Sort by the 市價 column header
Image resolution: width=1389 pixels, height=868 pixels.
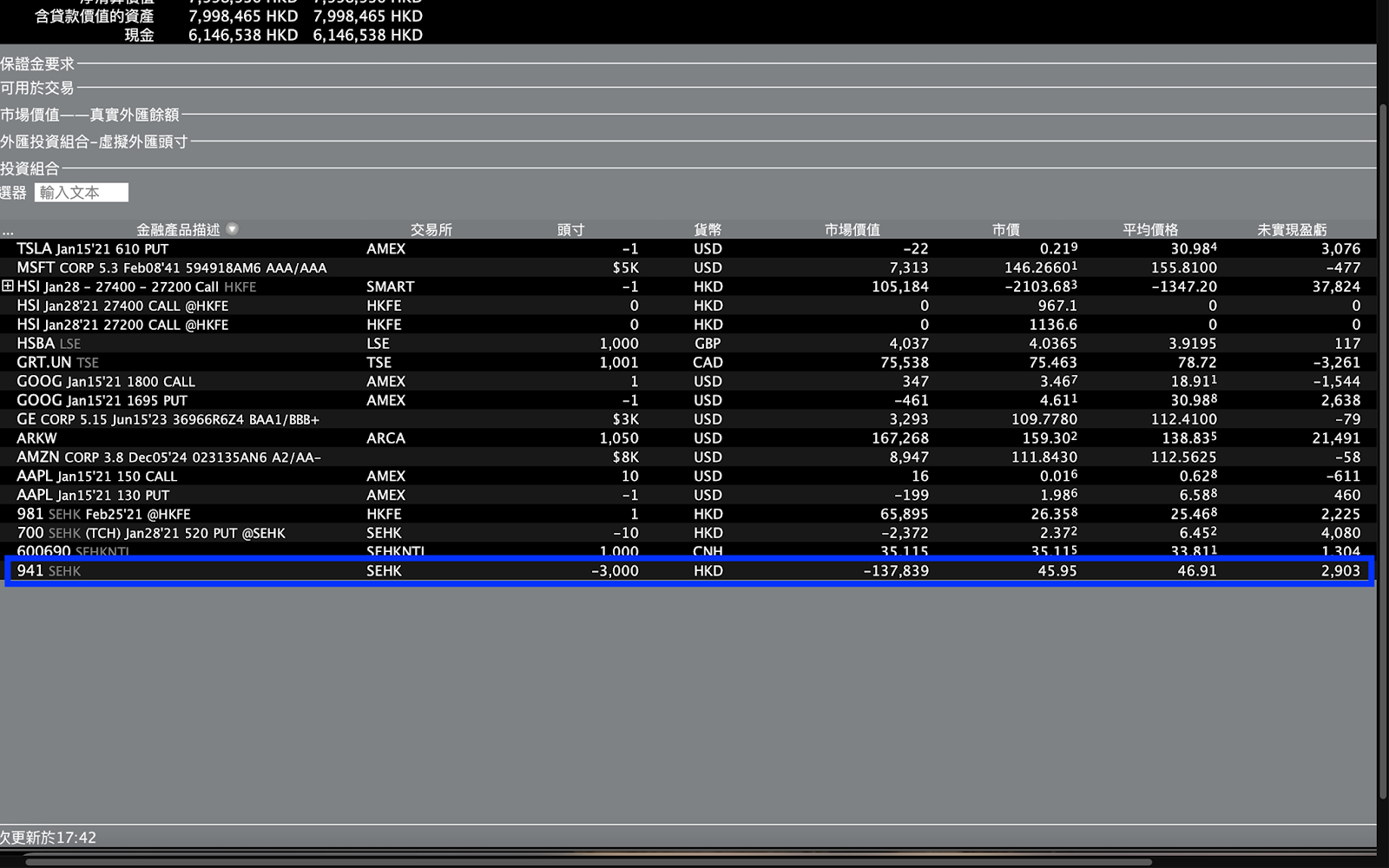1006,230
